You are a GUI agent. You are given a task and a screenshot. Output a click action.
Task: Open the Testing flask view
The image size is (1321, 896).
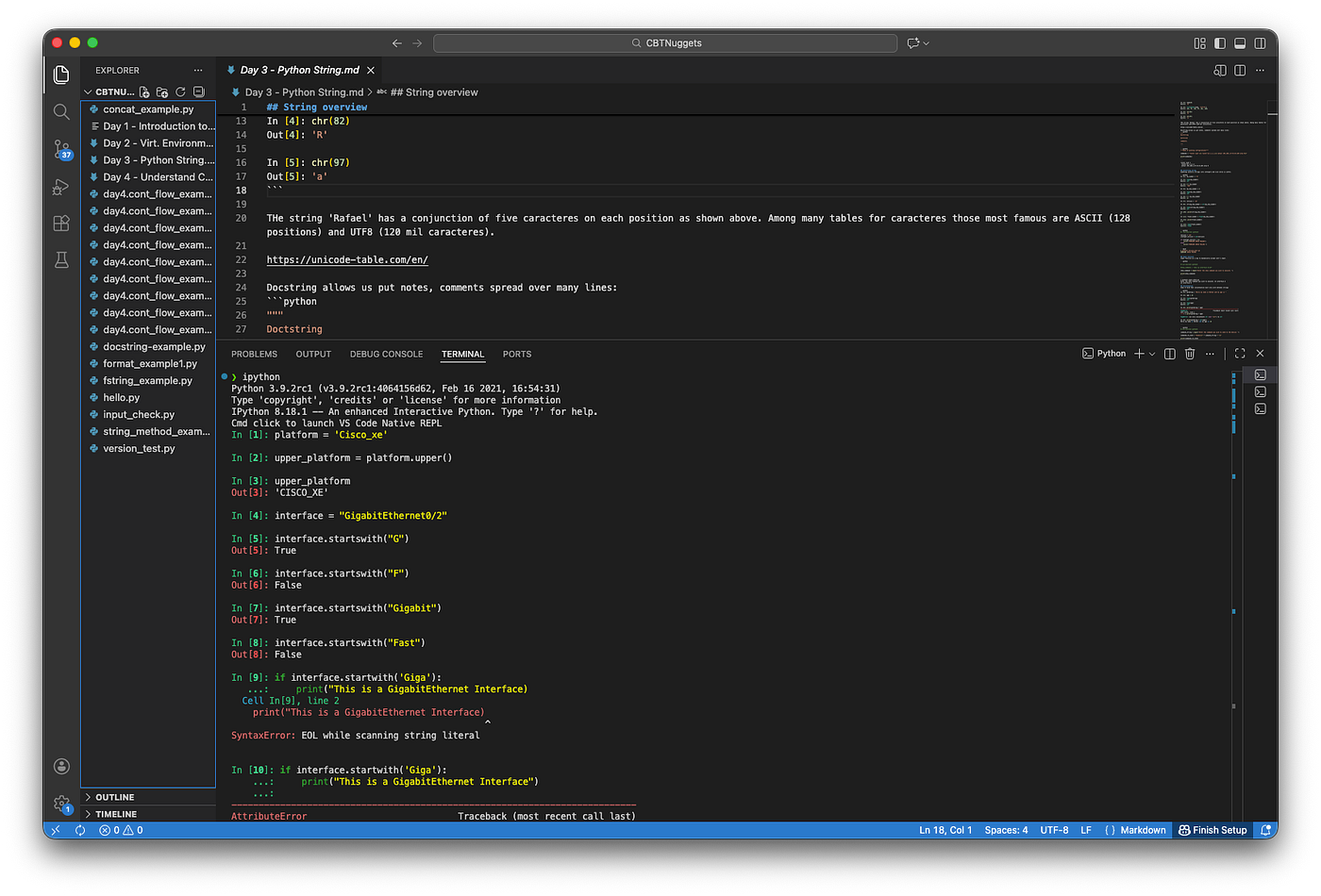click(x=61, y=260)
